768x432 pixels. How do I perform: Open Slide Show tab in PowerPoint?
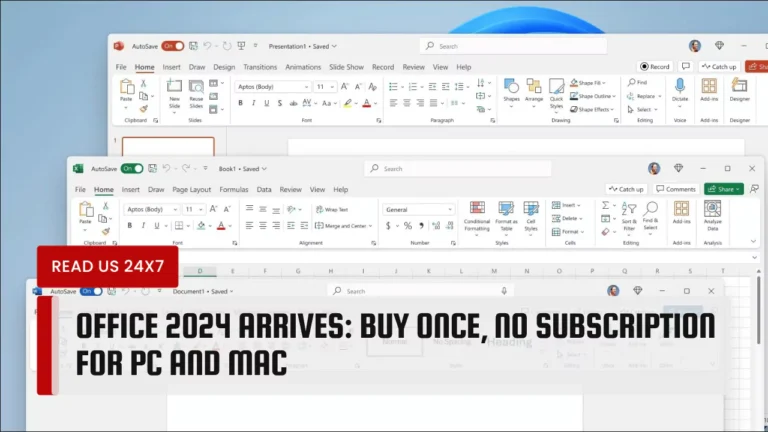point(346,67)
